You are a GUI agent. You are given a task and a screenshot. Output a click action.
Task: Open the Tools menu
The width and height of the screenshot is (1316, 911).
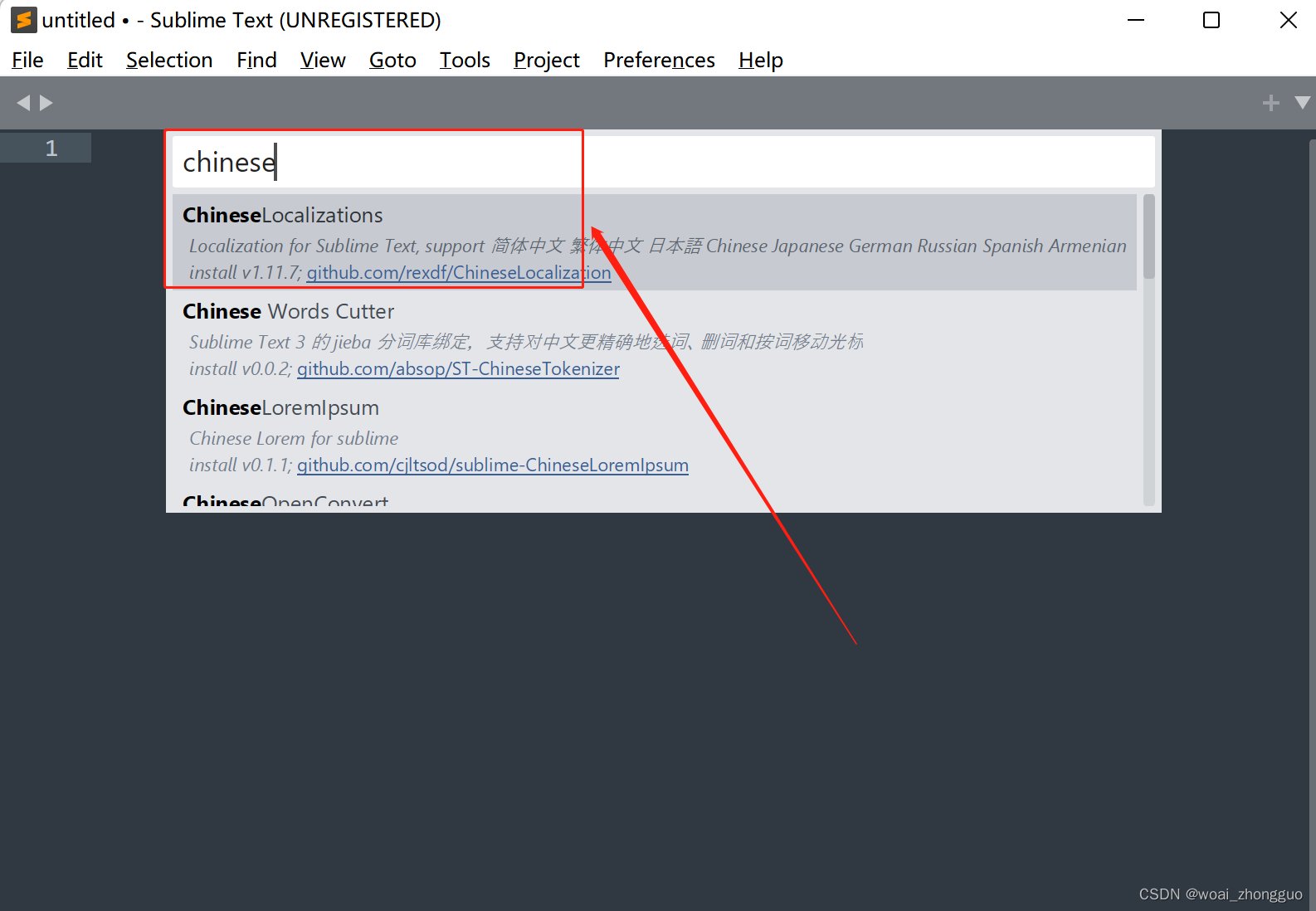[465, 61]
